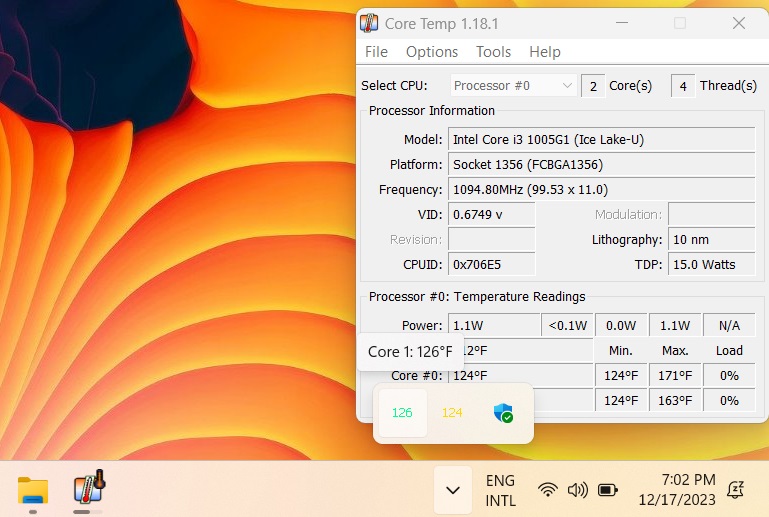
Task: Click the Core(s) count box showing 2
Action: click(593, 86)
